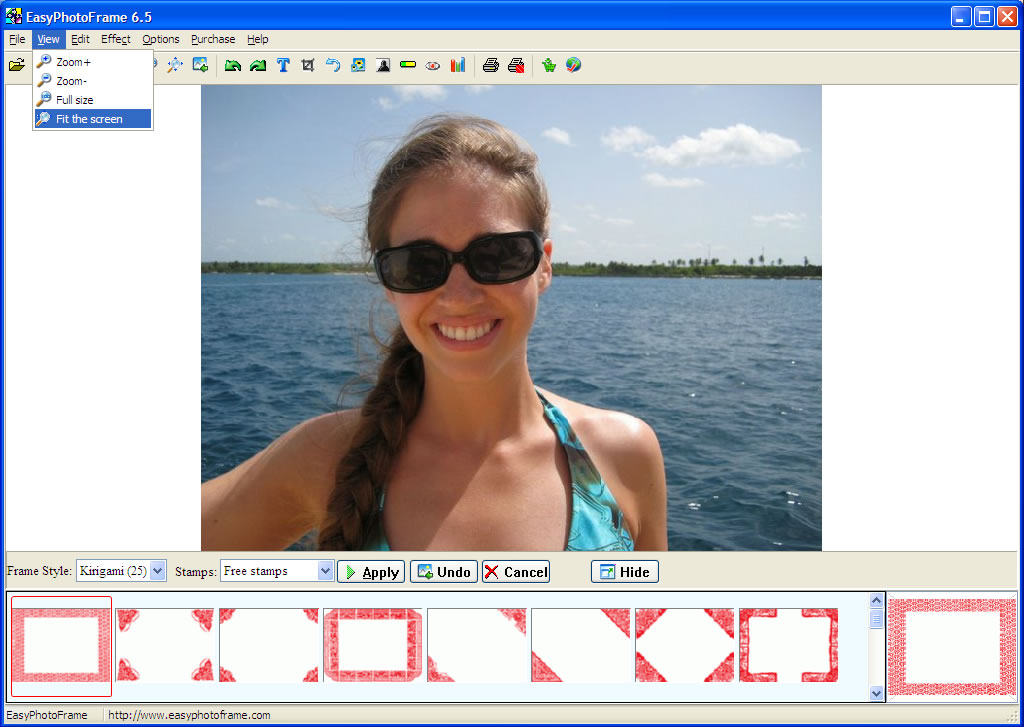The height and width of the screenshot is (727, 1024).
Task: Click the photo of the woman
Action: click(511, 318)
